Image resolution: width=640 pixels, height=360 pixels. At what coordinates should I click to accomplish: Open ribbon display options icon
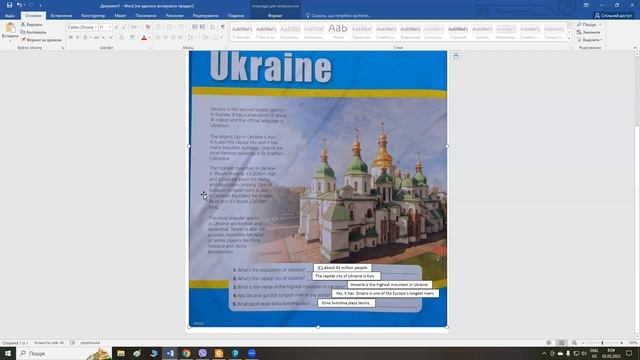[586, 5]
